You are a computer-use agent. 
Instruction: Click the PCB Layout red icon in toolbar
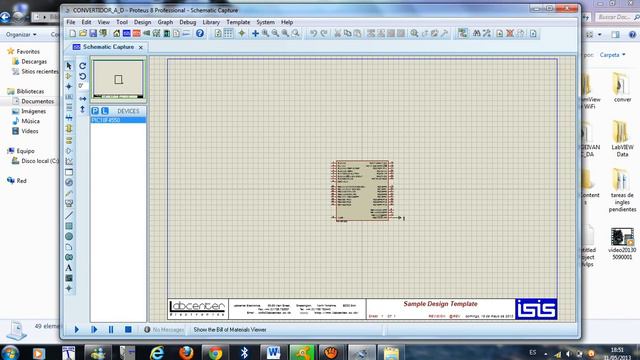tap(136, 33)
